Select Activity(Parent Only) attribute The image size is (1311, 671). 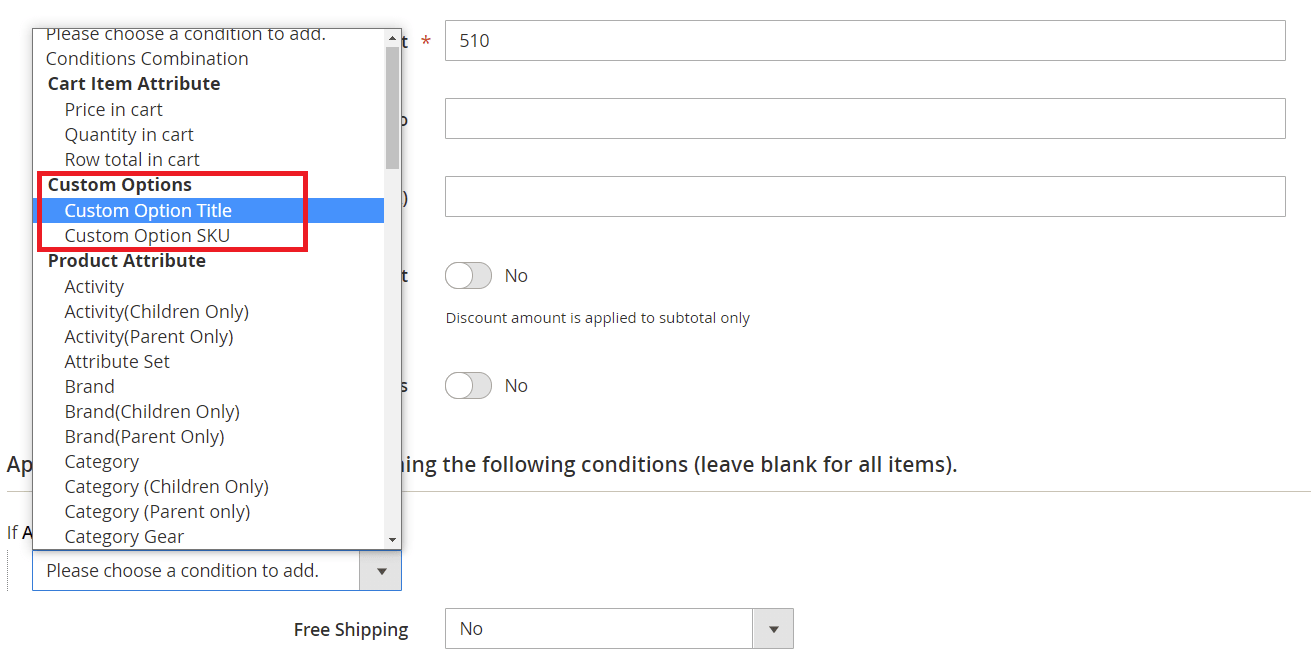[149, 336]
